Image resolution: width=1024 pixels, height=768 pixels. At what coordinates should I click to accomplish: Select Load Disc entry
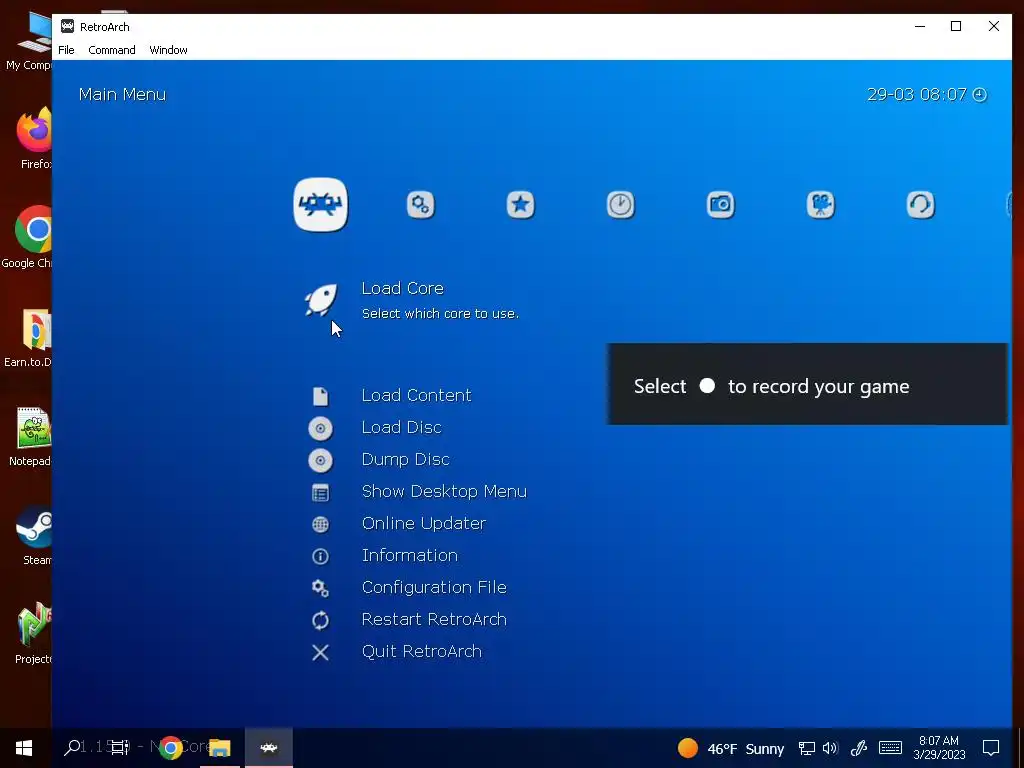(x=402, y=427)
